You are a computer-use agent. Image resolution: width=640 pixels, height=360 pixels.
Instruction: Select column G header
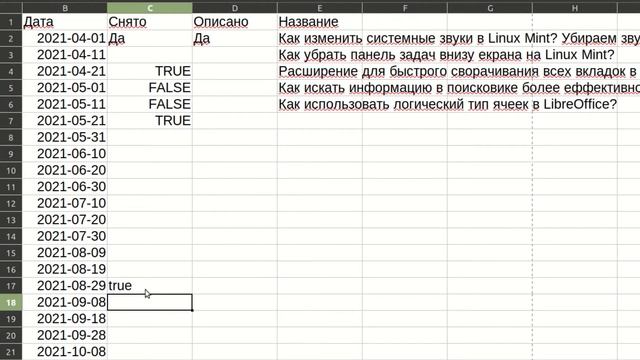pos(490,8)
